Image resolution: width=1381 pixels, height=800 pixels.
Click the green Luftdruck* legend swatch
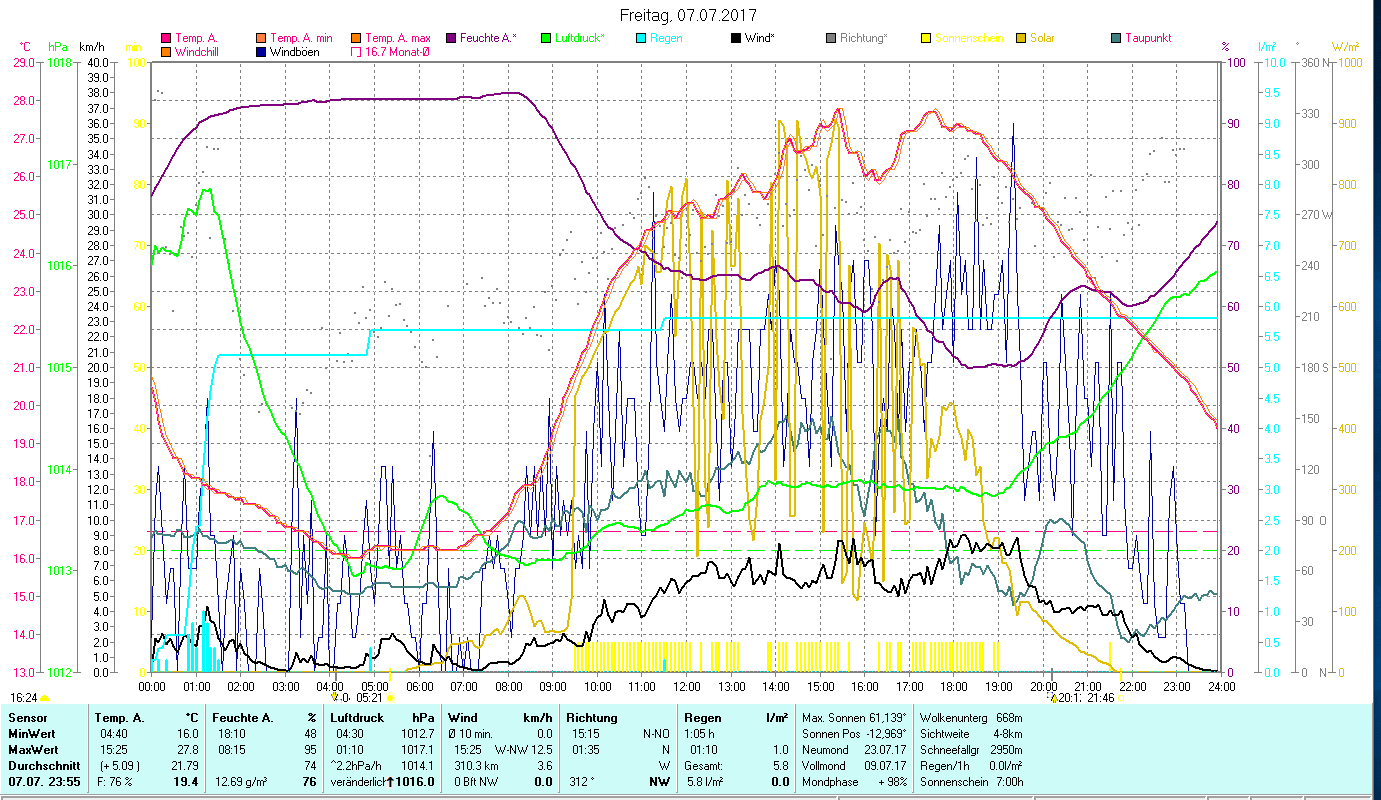click(x=545, y=39)
